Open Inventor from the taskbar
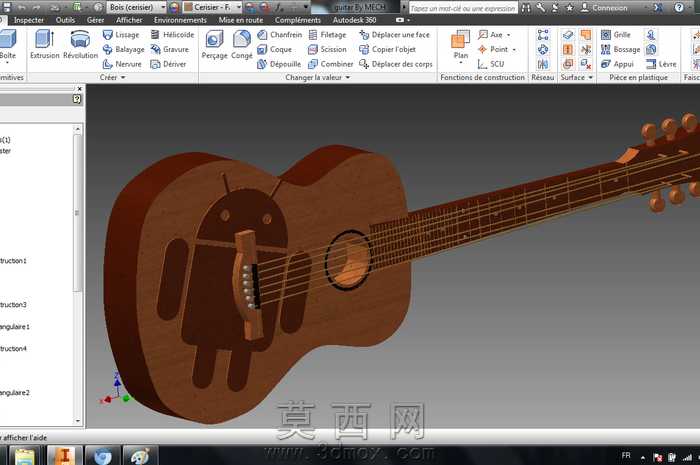This screenshot has width=700, height=465. [x=65, y=456]
